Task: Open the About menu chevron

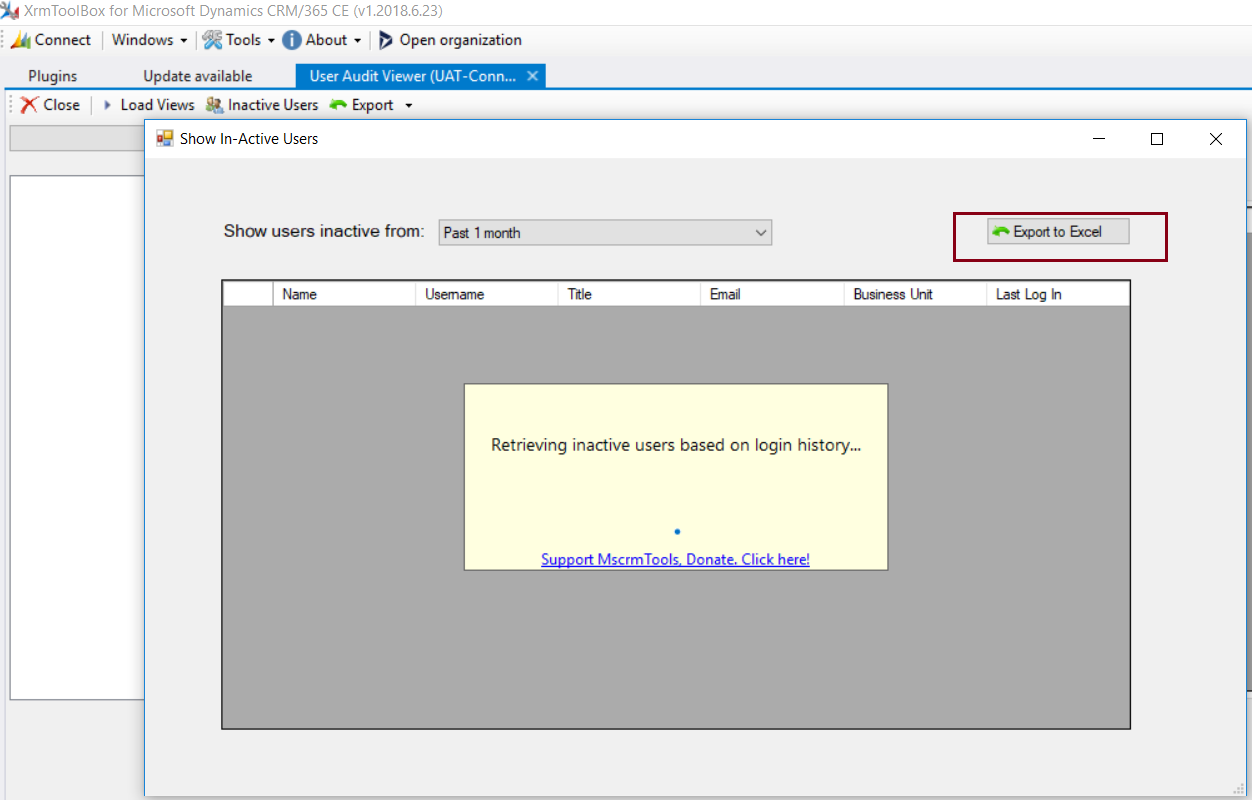Action: (355, 40)
